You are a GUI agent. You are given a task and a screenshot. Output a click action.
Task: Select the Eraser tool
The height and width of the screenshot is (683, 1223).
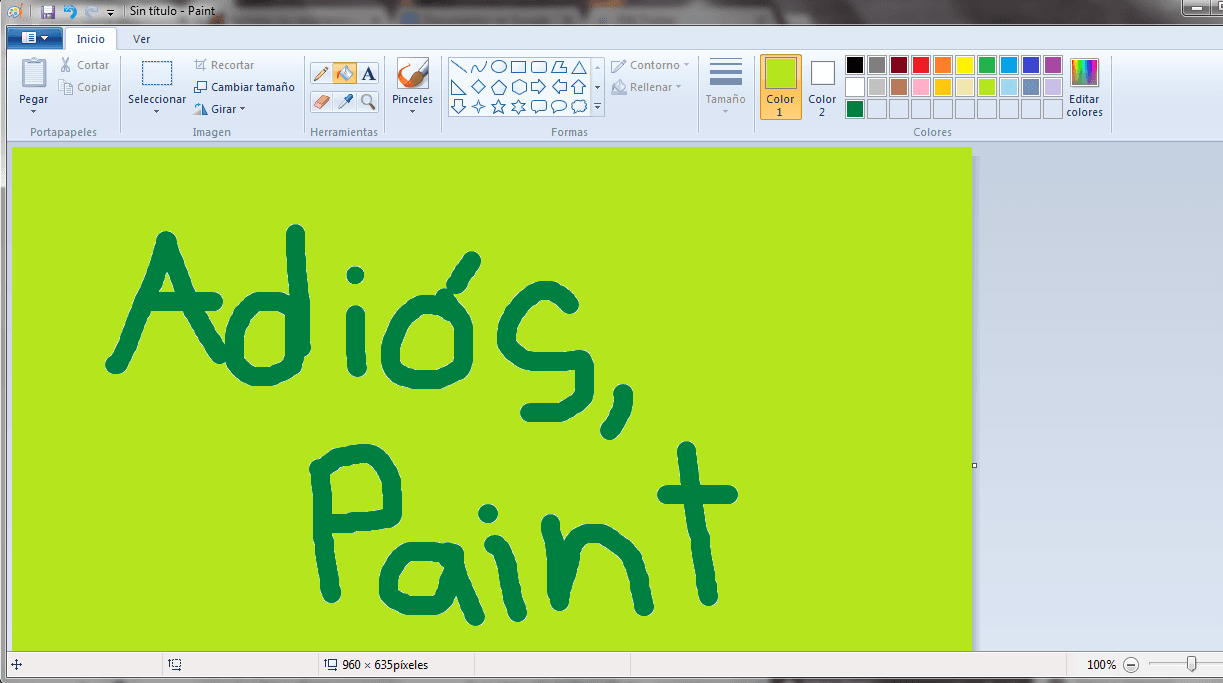(321, 102)
